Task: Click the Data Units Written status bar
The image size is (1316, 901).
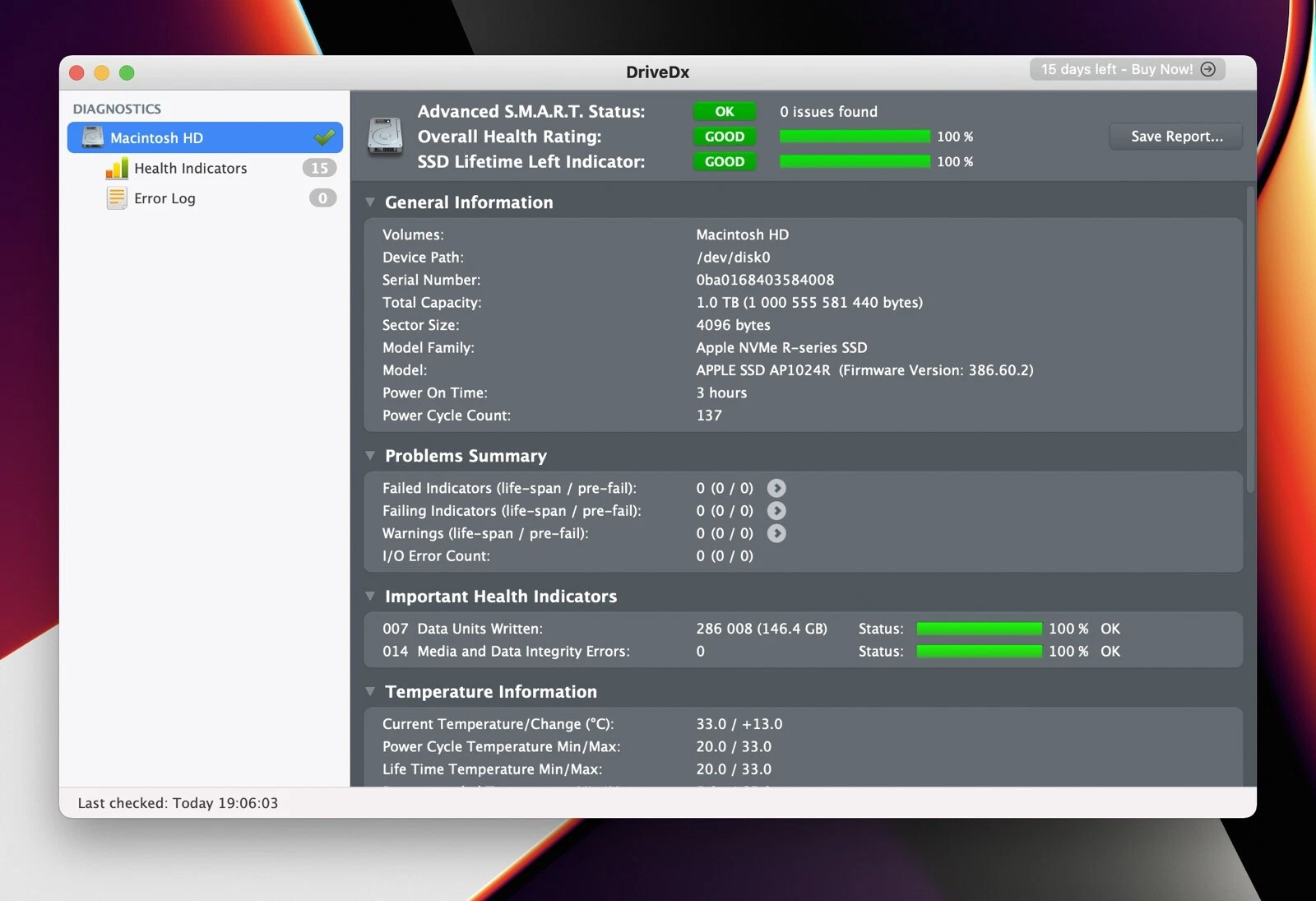Action: point(979,629)
